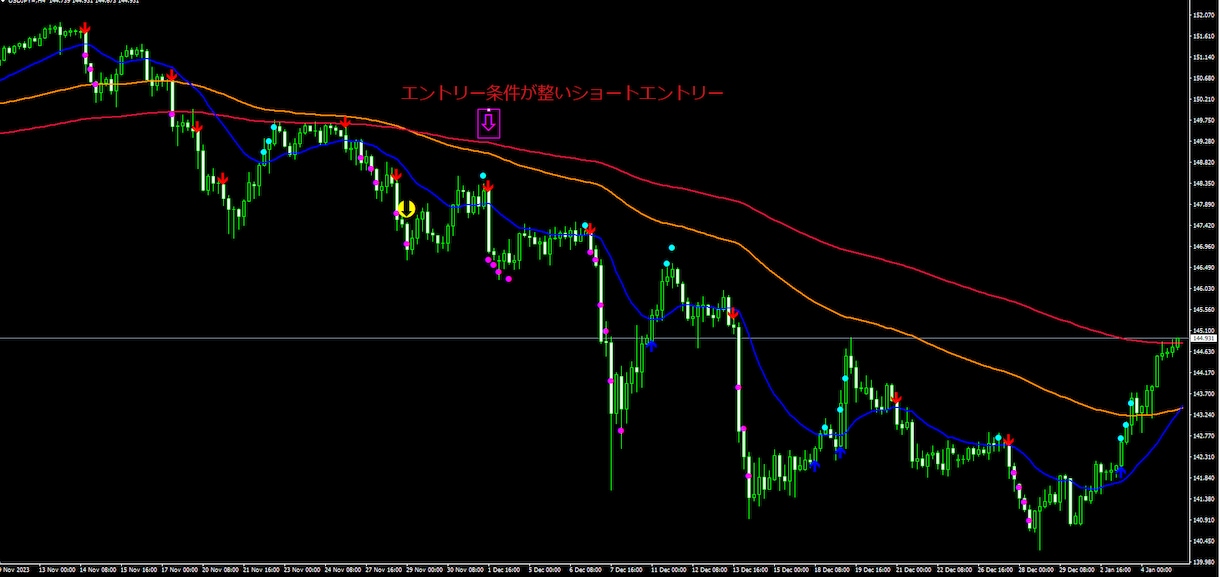Click the 150.680 price scale value
The height and width of the screenshot is (577, 1220).
(1204, 79)
